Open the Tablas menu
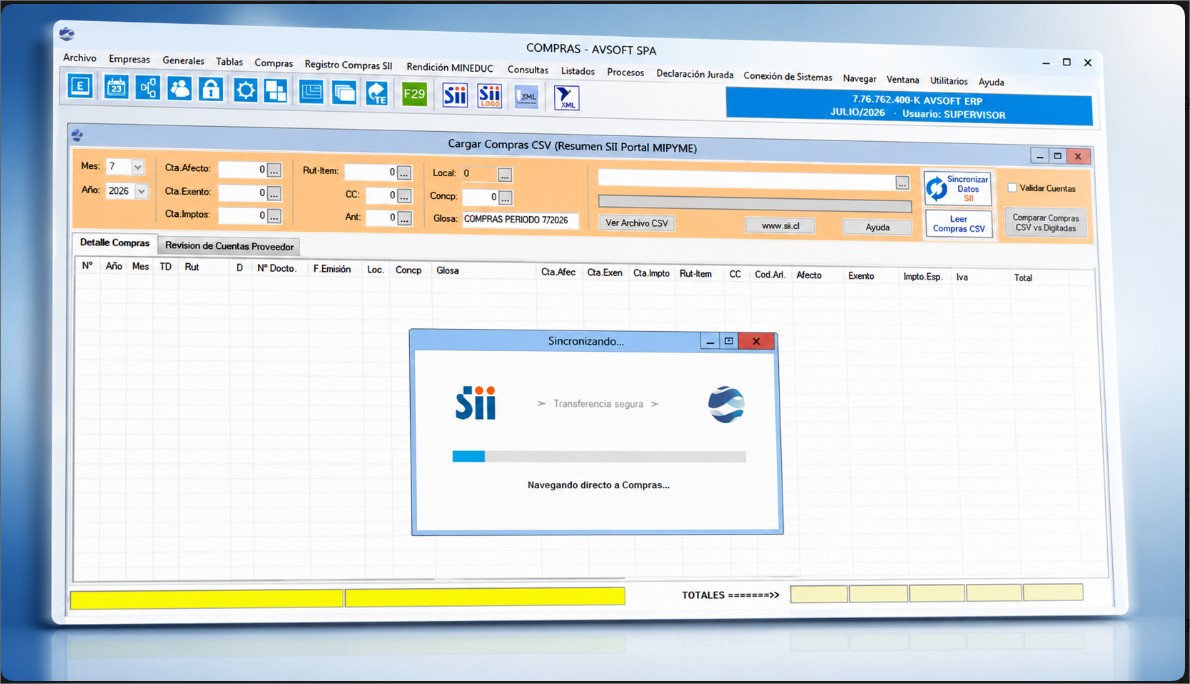The image size is (1190, 684). (x=229, y=61)
